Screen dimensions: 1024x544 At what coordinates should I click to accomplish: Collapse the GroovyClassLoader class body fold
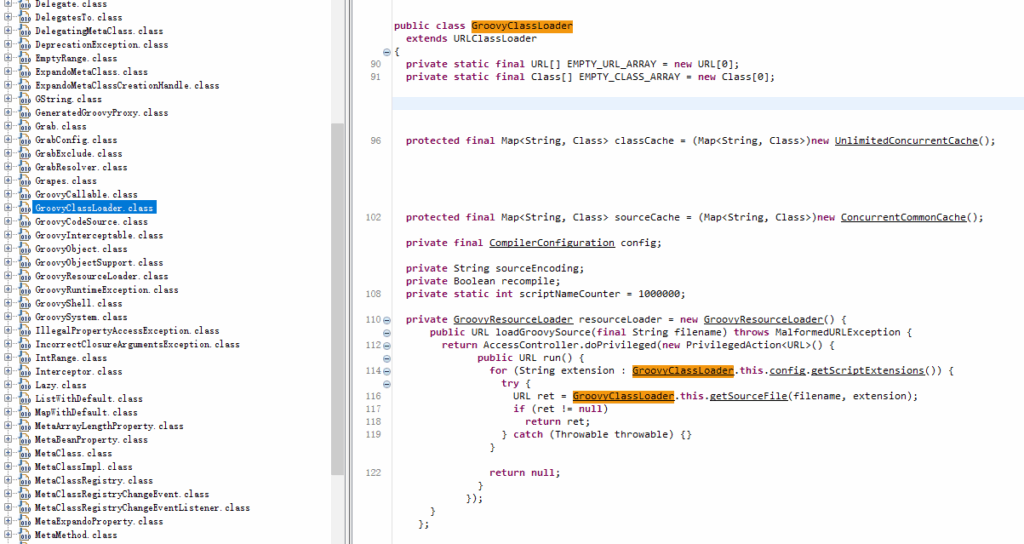coord(387,51)
